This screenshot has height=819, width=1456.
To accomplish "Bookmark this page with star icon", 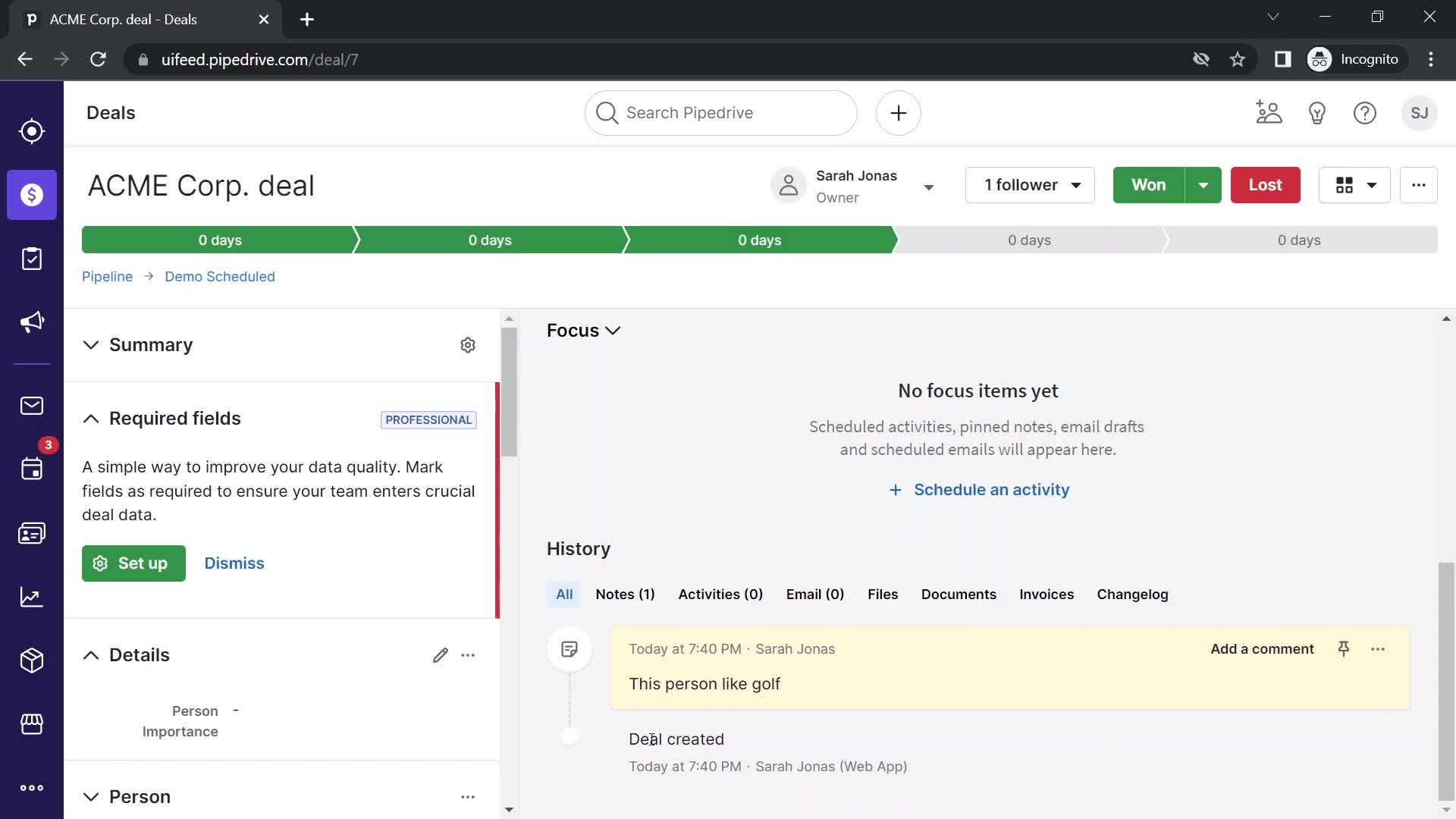I will [x=1238, y=59].
